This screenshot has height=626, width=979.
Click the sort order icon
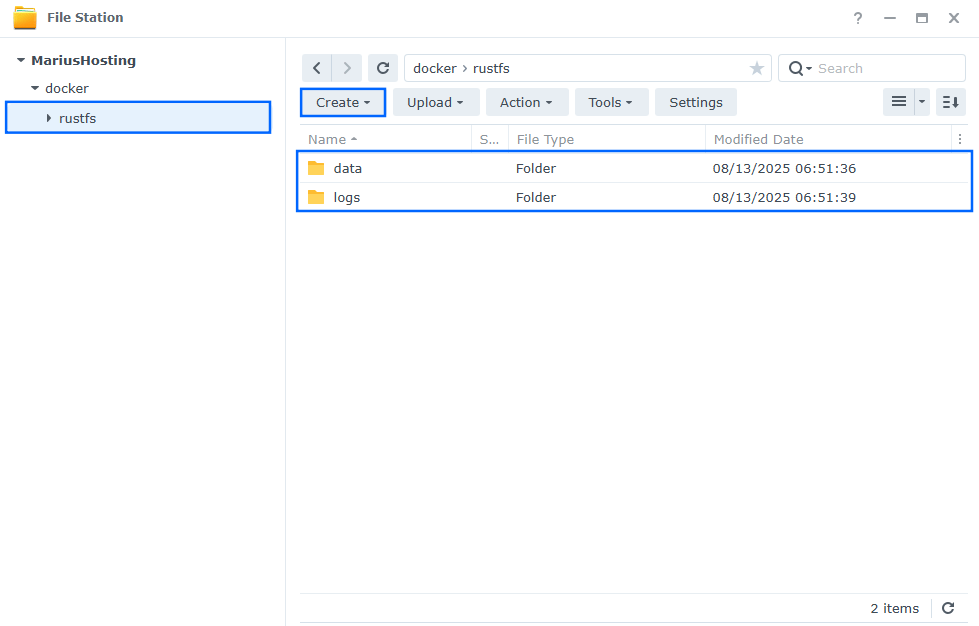click(x=950, y=102)
